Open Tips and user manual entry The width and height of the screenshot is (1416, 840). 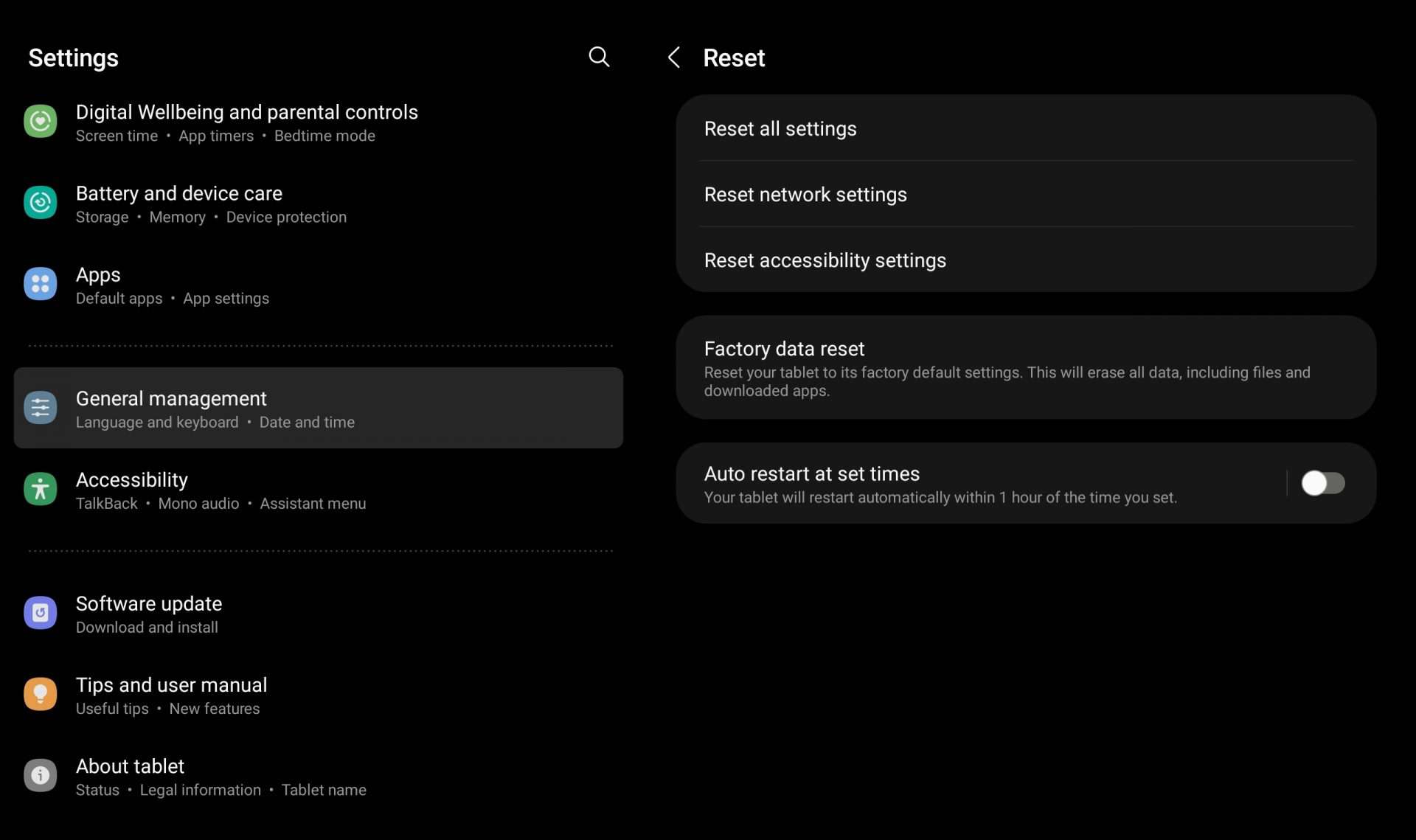(171, 685)
